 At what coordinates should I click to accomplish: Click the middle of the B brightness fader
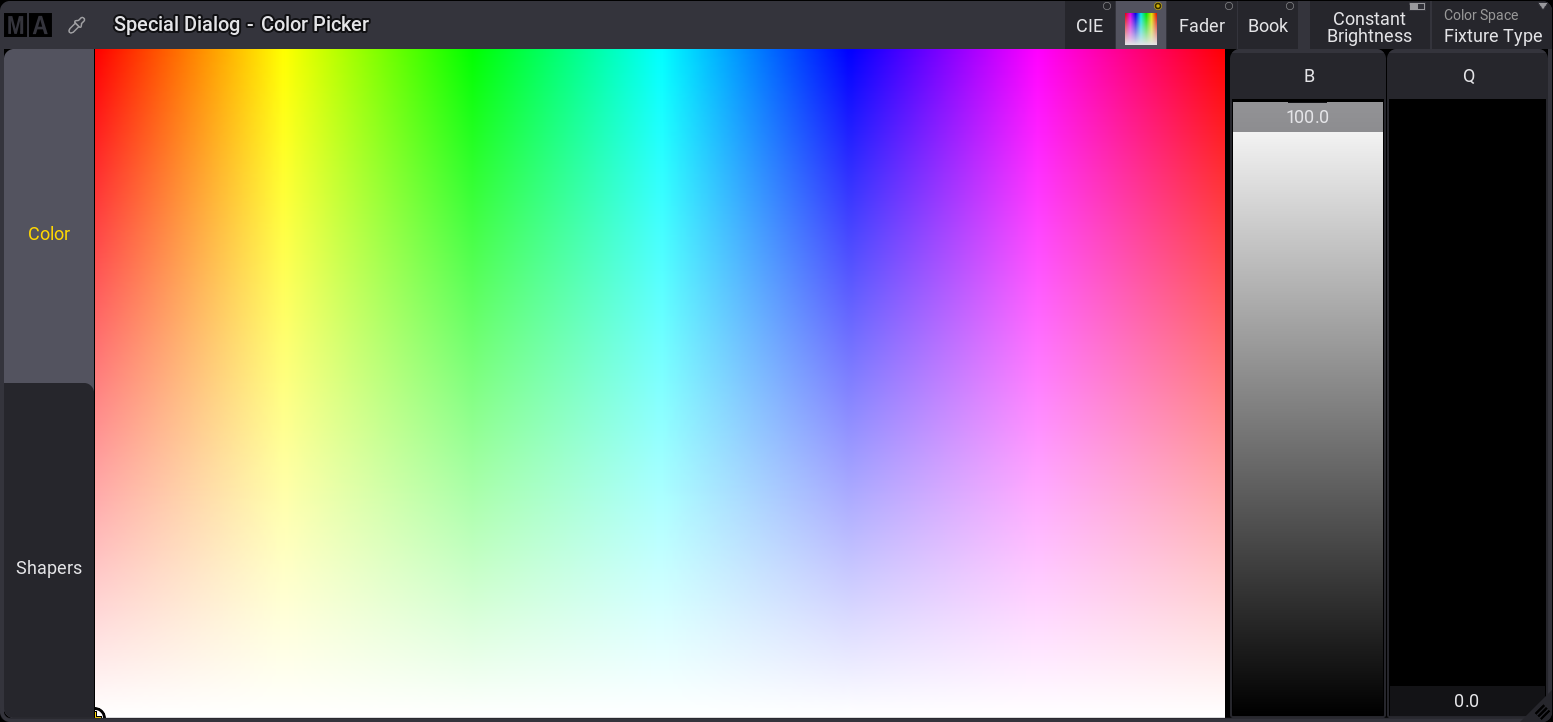[1308, 408]
